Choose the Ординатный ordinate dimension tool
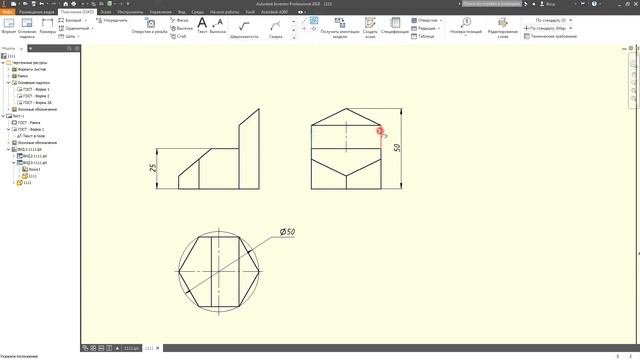640x360 pixels. pos(74,28)
